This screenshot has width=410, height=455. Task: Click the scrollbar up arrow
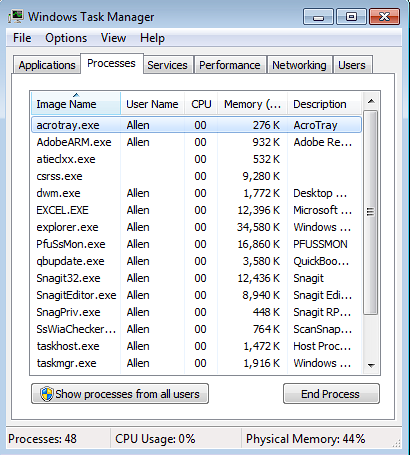371,101
